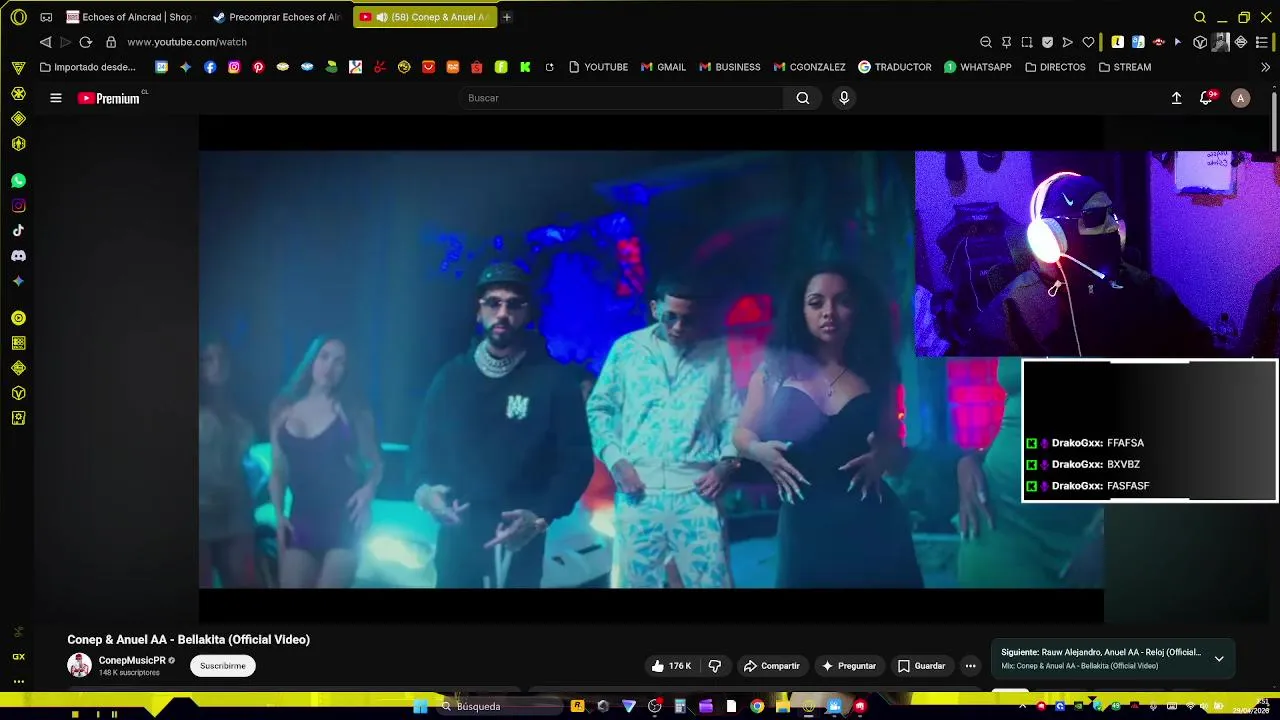Image resolution: width=1280 pixels, height=720 pixels.
Task: Open YouTube notifications bell
Action: 1207,98
